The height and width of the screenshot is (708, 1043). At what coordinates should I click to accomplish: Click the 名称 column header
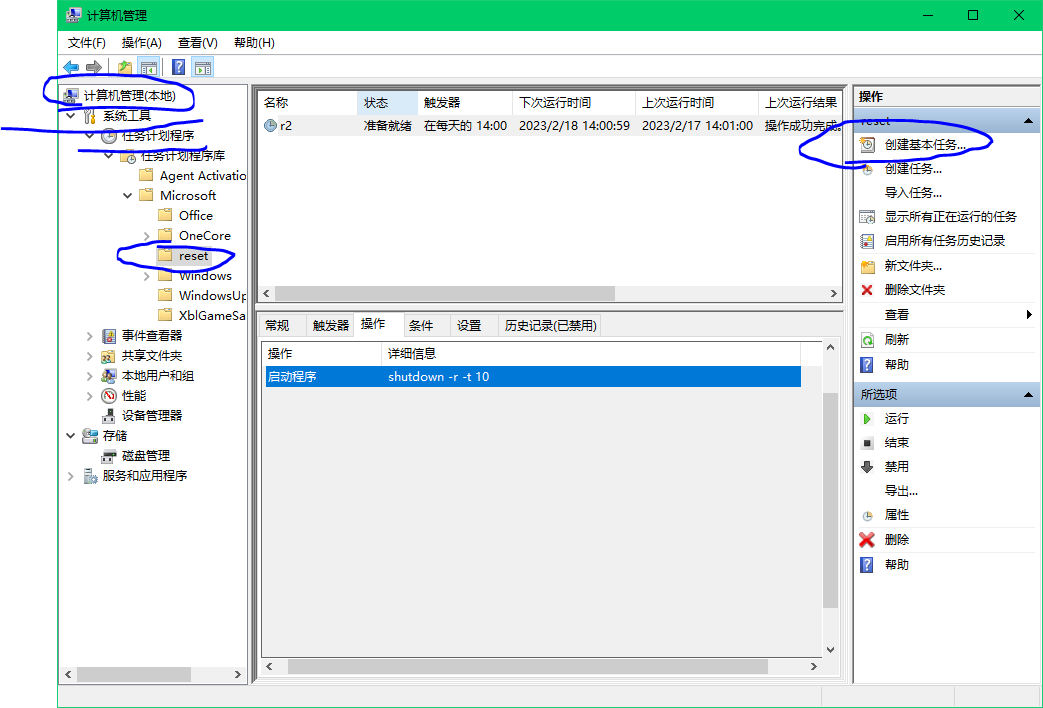(307, 102)
